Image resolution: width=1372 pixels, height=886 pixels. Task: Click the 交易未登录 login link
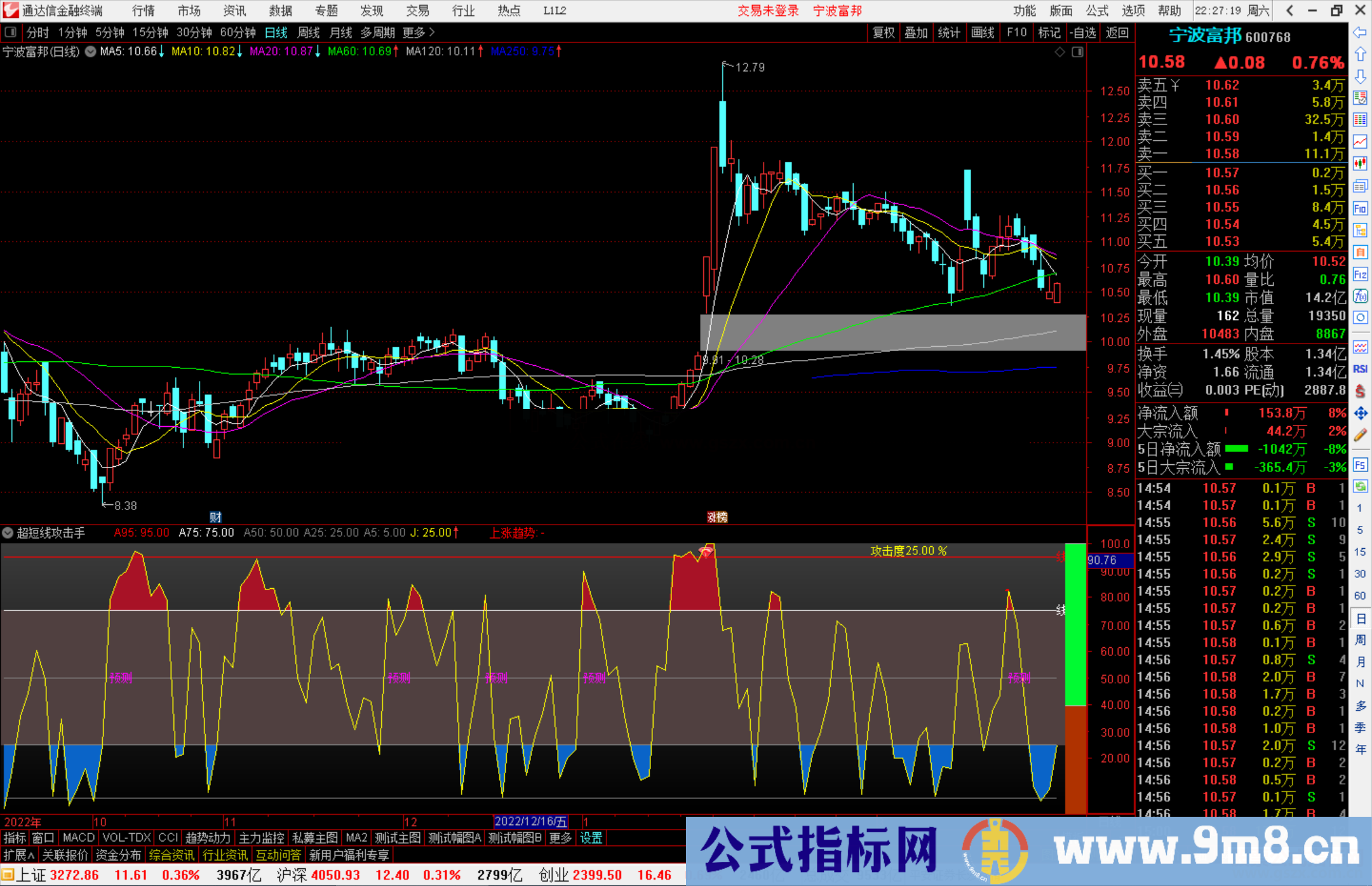click(x=768, y=10)
